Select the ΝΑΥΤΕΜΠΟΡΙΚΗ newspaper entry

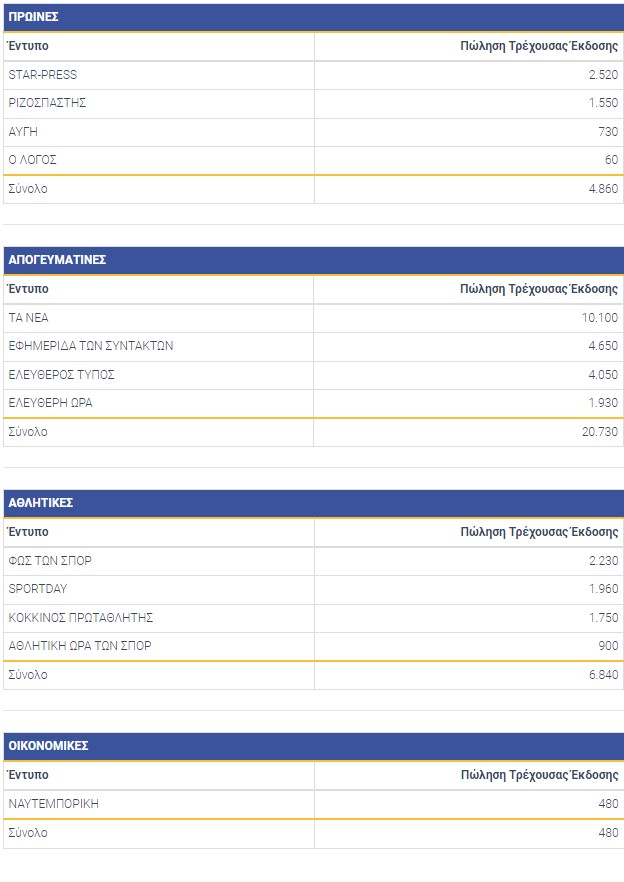pos(53,804)
